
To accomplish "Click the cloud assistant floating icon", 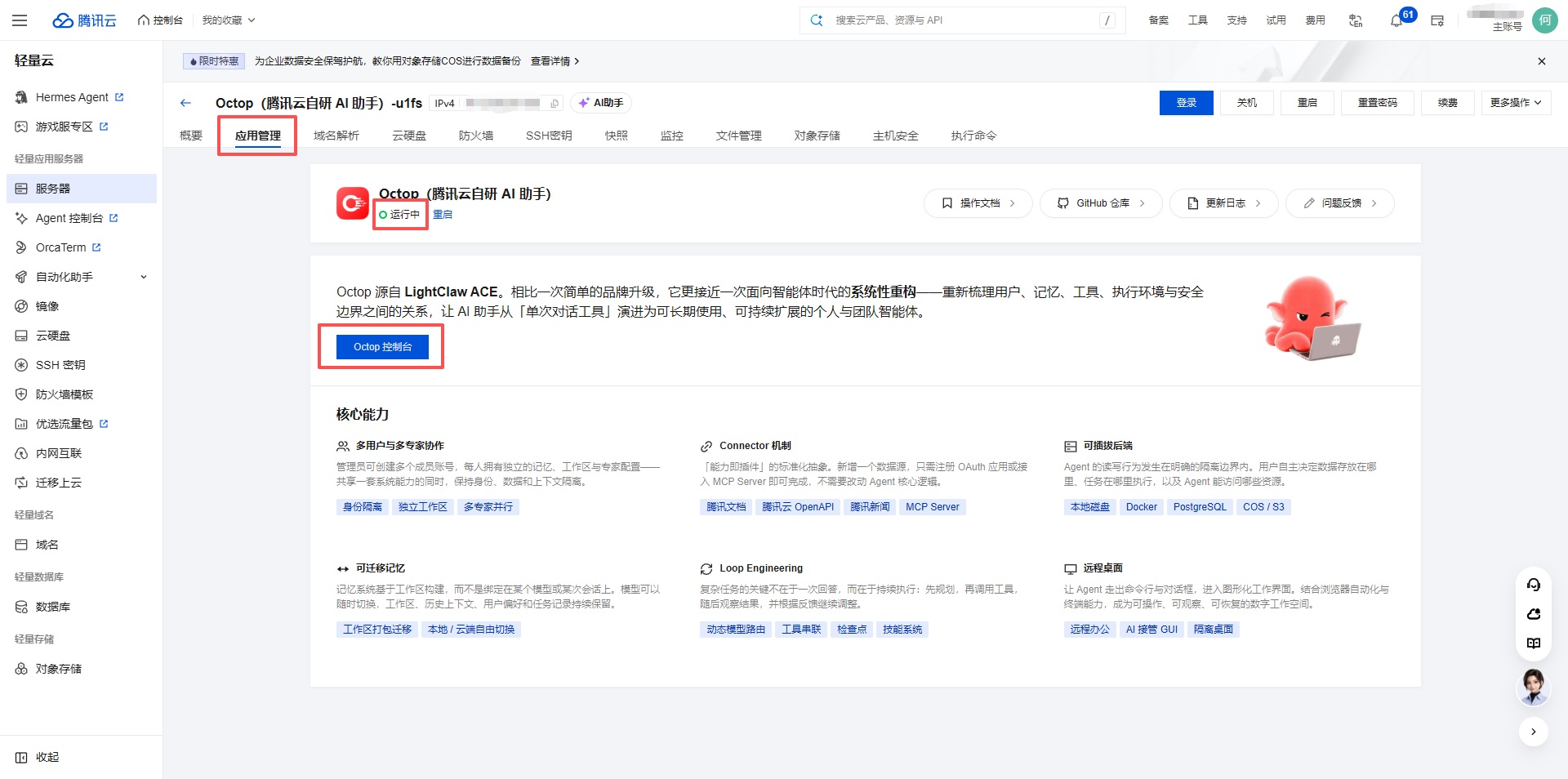I will 1534,614.
